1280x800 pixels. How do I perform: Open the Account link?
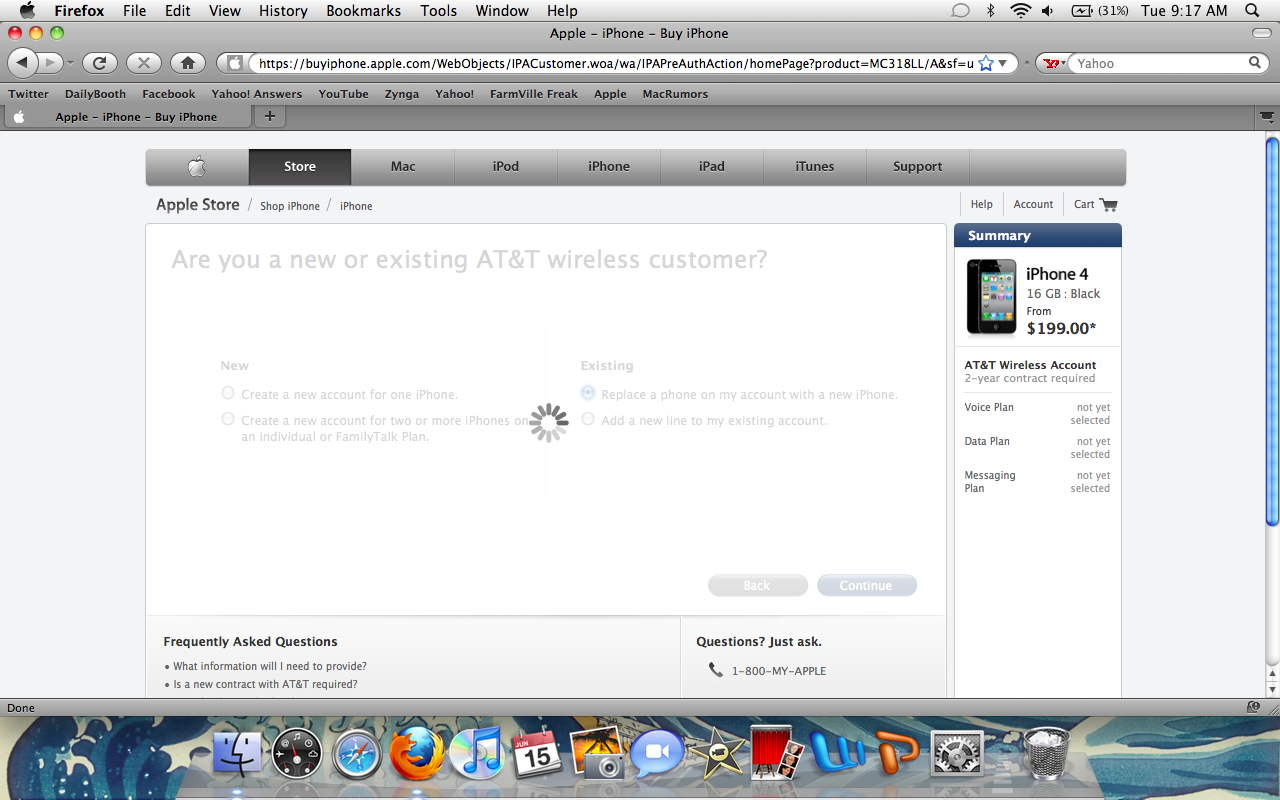point(1033,204)
